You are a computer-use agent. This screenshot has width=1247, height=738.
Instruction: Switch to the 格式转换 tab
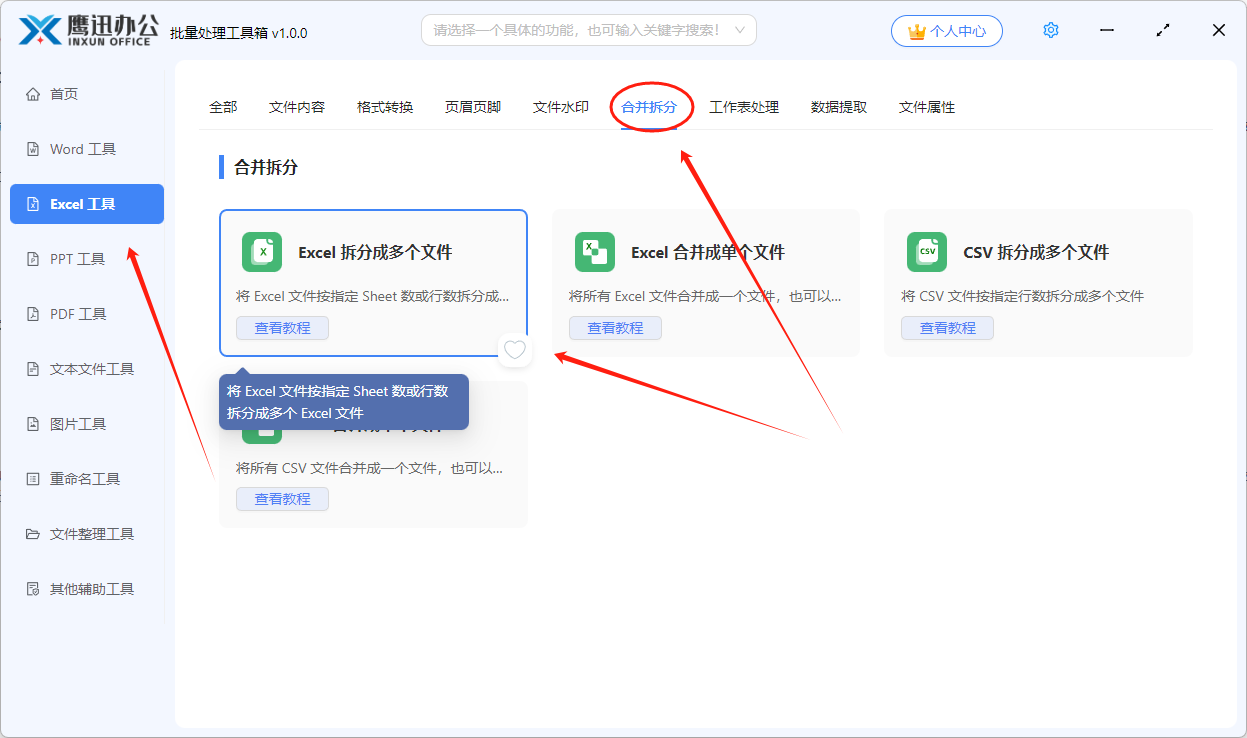tap(385, 107)
